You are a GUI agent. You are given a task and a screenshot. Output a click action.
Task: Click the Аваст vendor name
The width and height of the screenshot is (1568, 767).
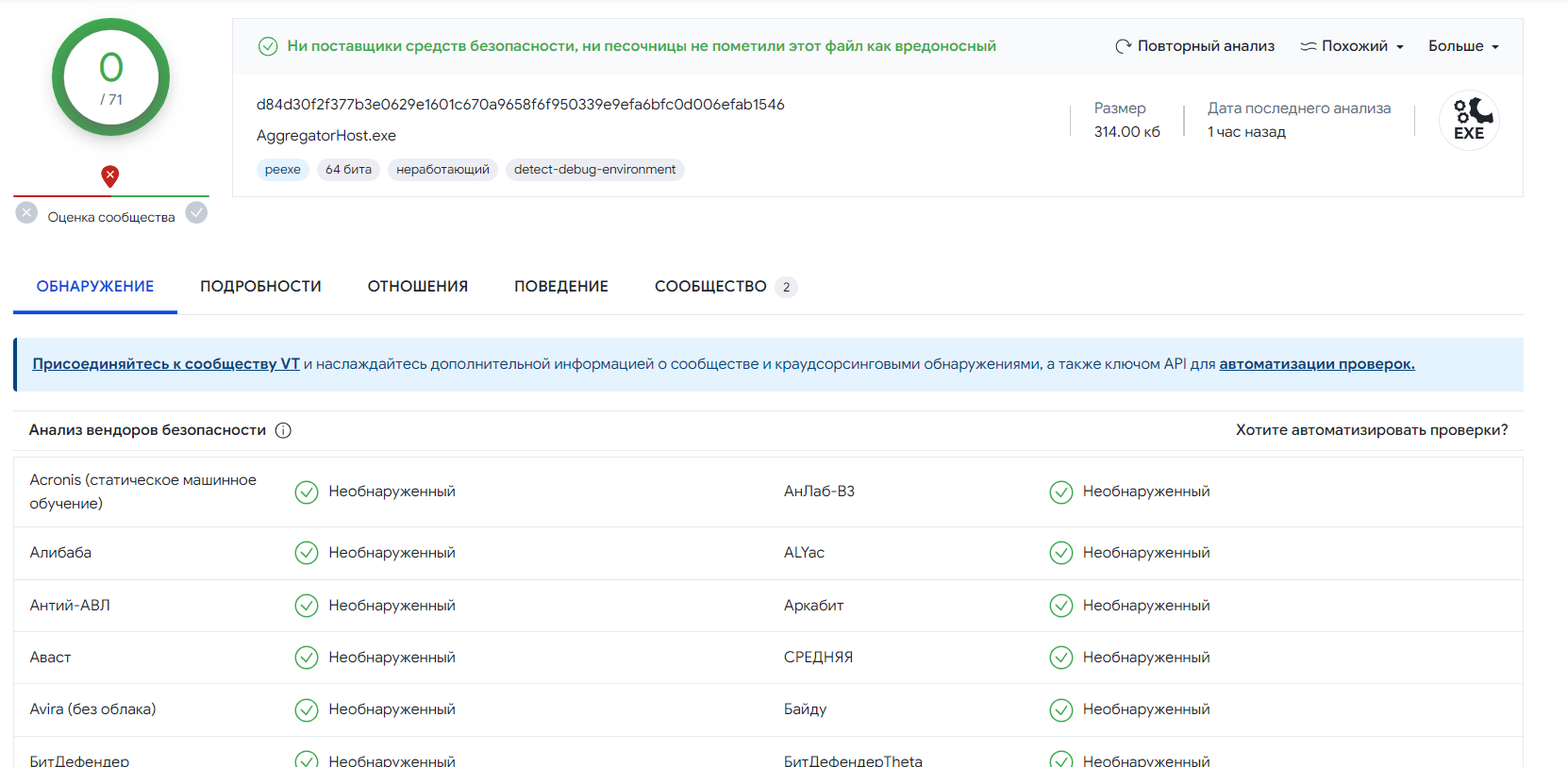50,658
